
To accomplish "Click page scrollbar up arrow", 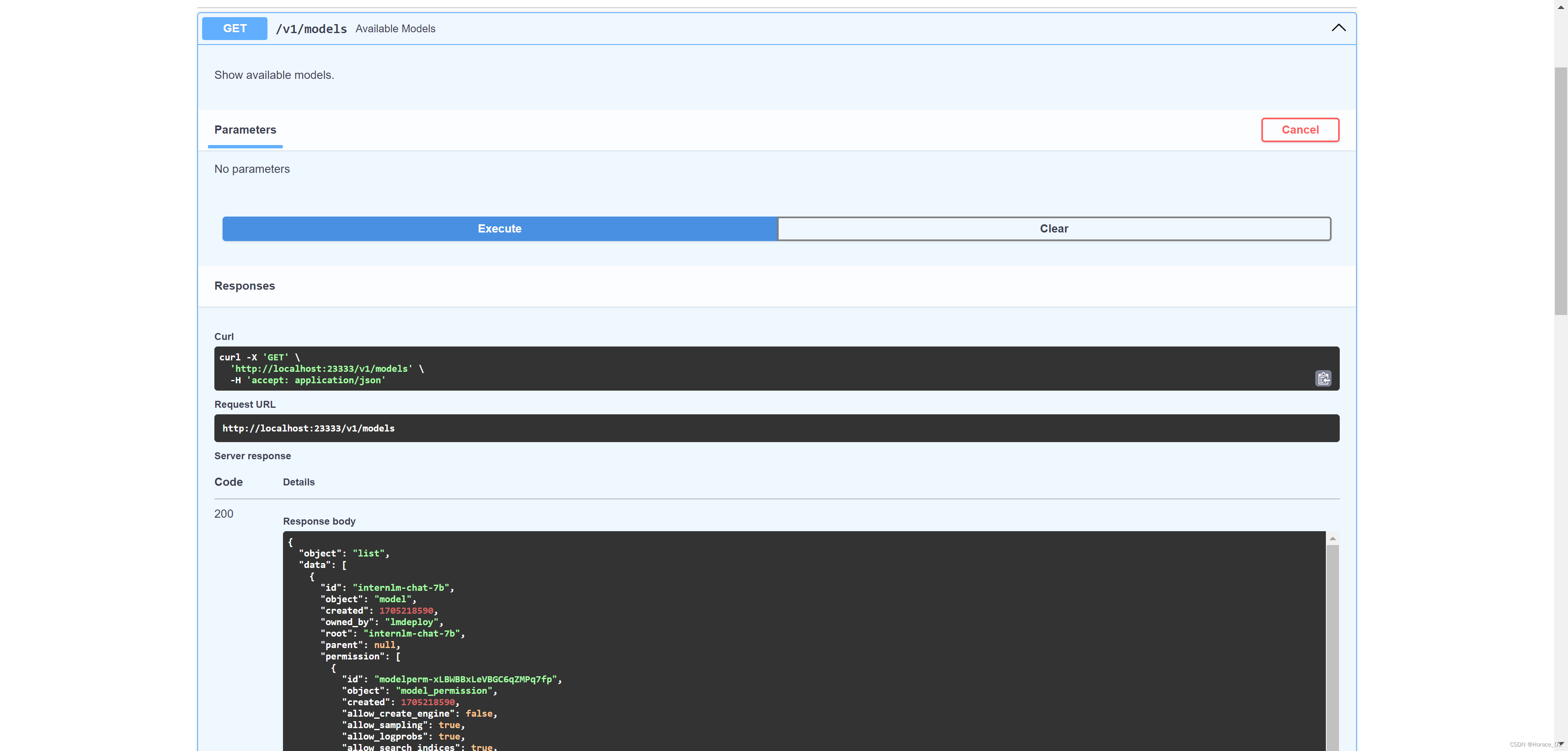I will tap(1561, 7).
